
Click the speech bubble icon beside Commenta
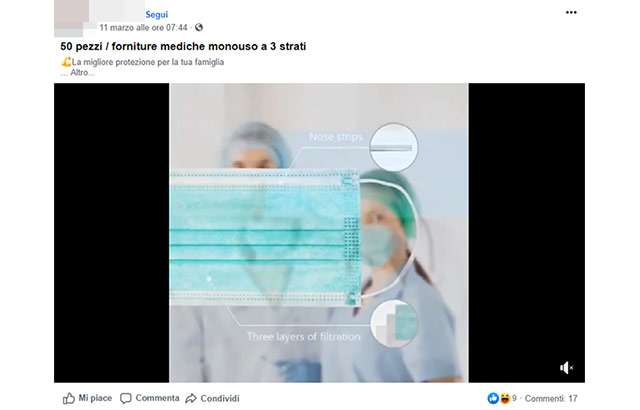click(126, 399)
